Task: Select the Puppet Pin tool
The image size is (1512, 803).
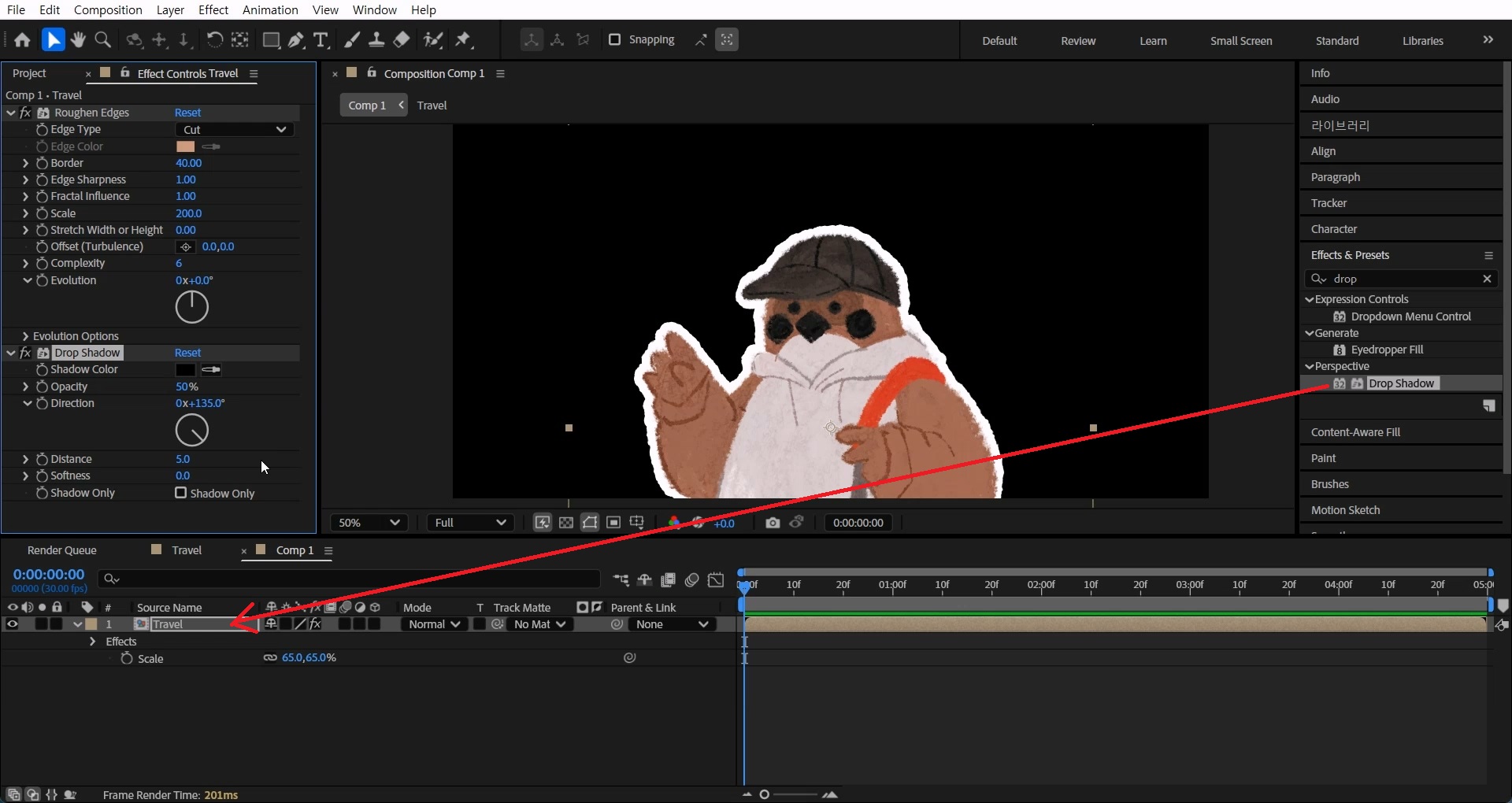Action: click(463, 40)
